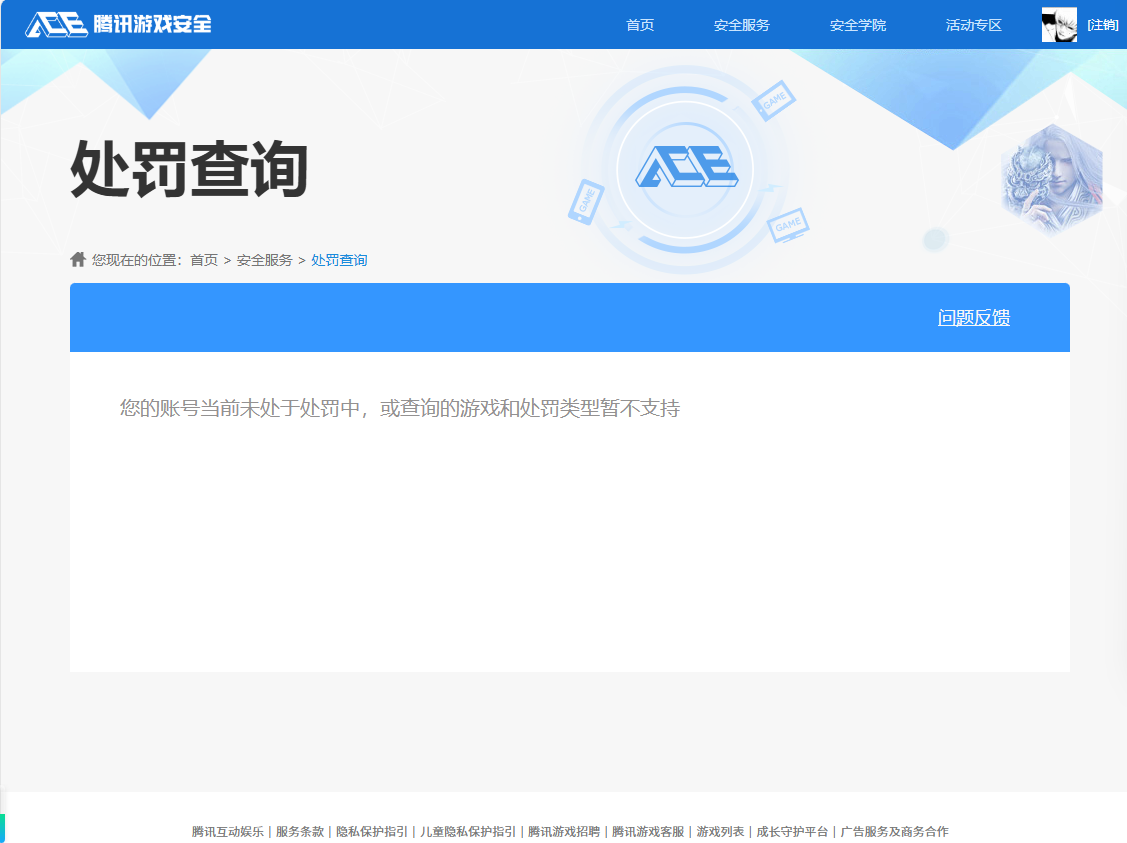Screen dimensions: 1127x843
Task: Log out via the [注销] link
Action: click(1103, 25)
